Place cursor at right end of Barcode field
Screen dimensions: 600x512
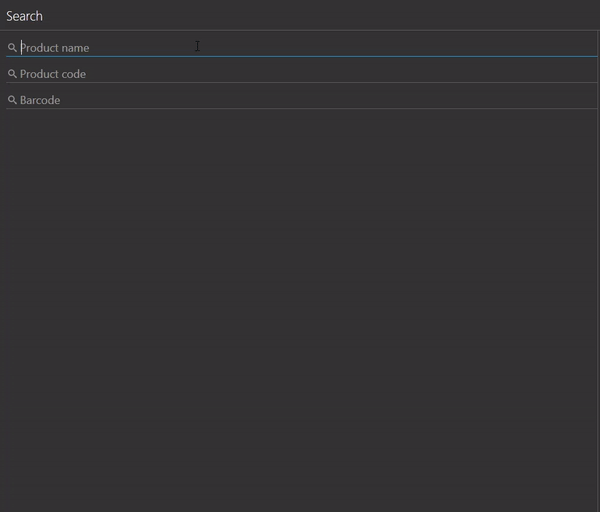(588, 100)
